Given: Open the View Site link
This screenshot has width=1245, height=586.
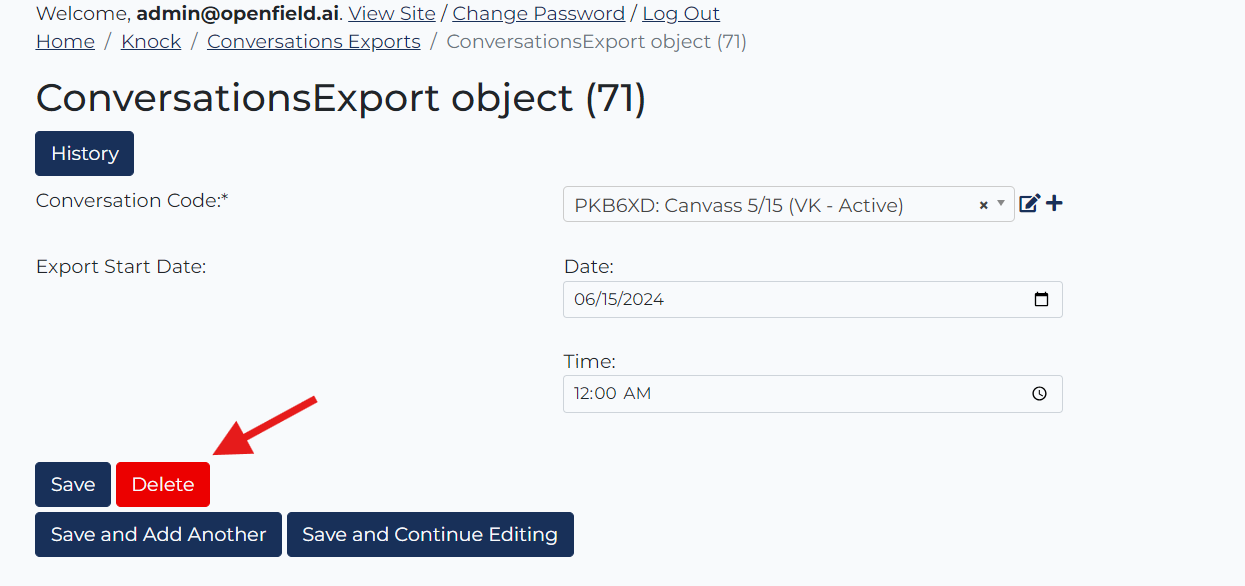Looking at the screenshot, I should coord(392,14).
